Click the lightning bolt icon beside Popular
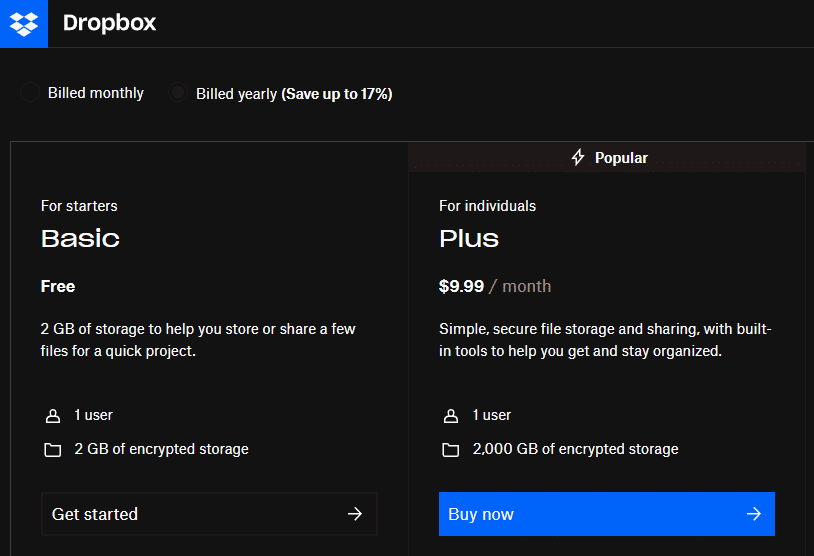814x556 pixels. (578, 157)
